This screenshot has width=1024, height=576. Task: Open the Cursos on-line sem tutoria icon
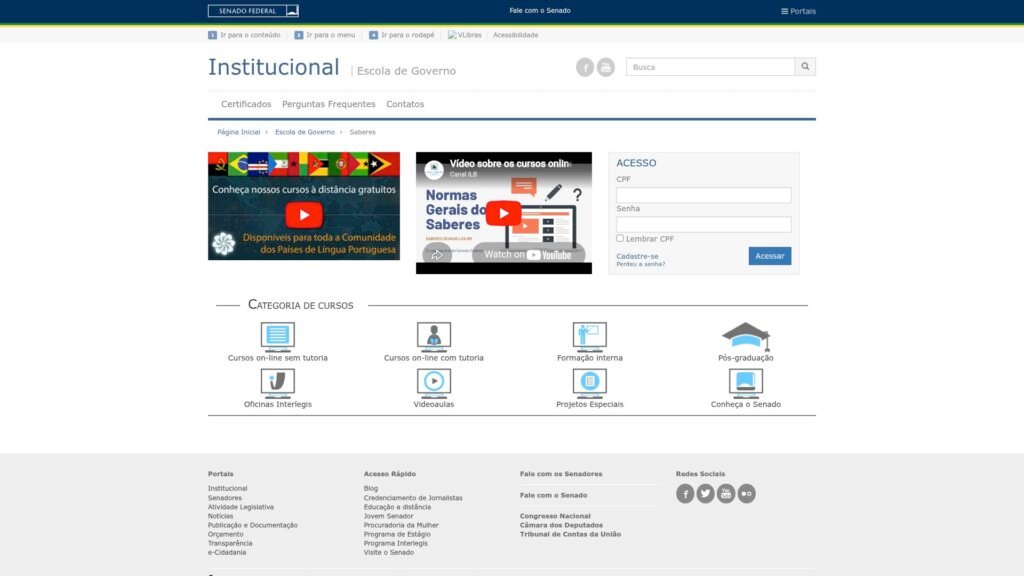(x=277, y=336)
